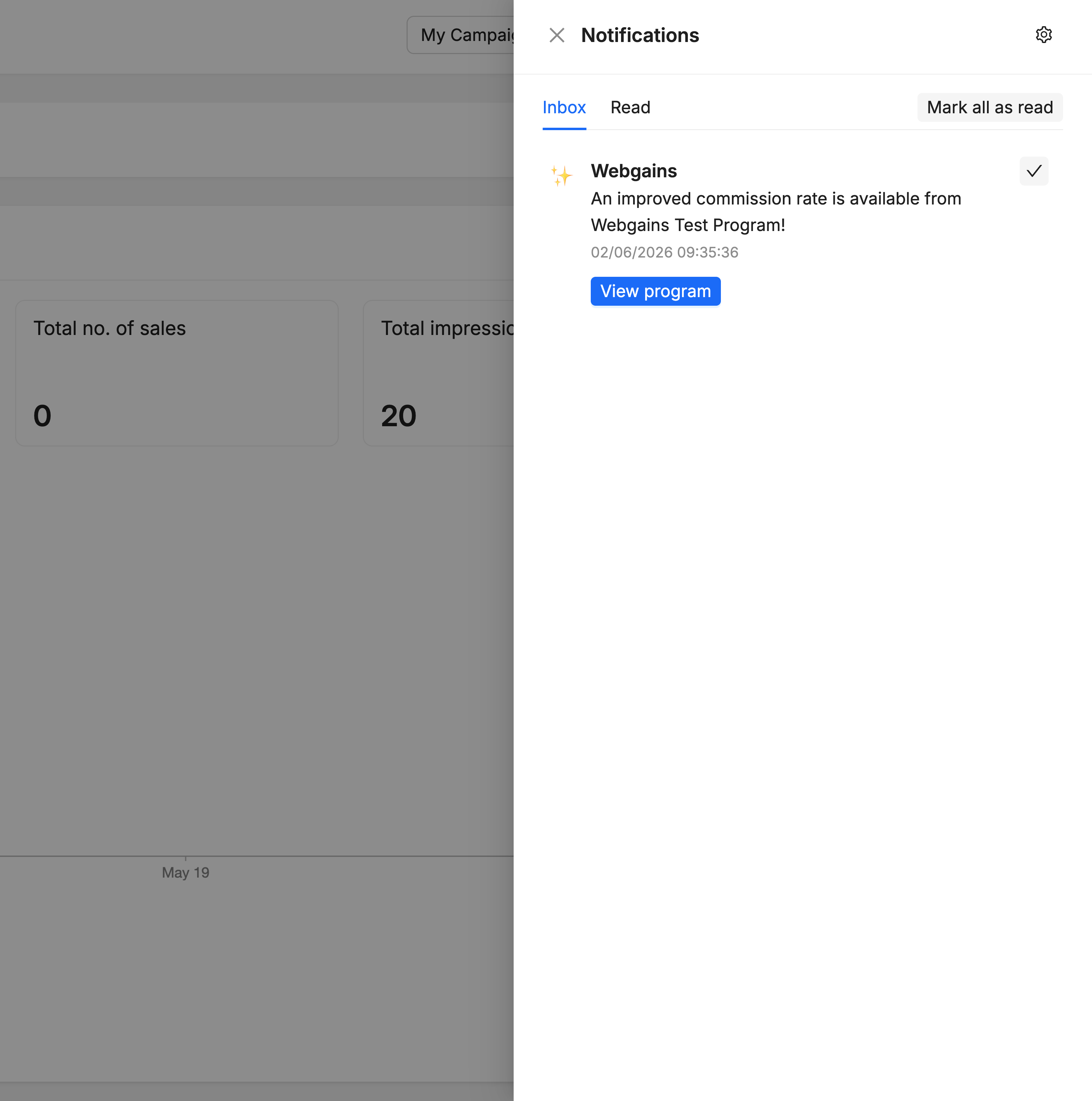Image resolution: width=1092 pixels, height=1101 pixels.
Task: Open notification settings via the gear icon
Action: click(x=1043, y=35)
